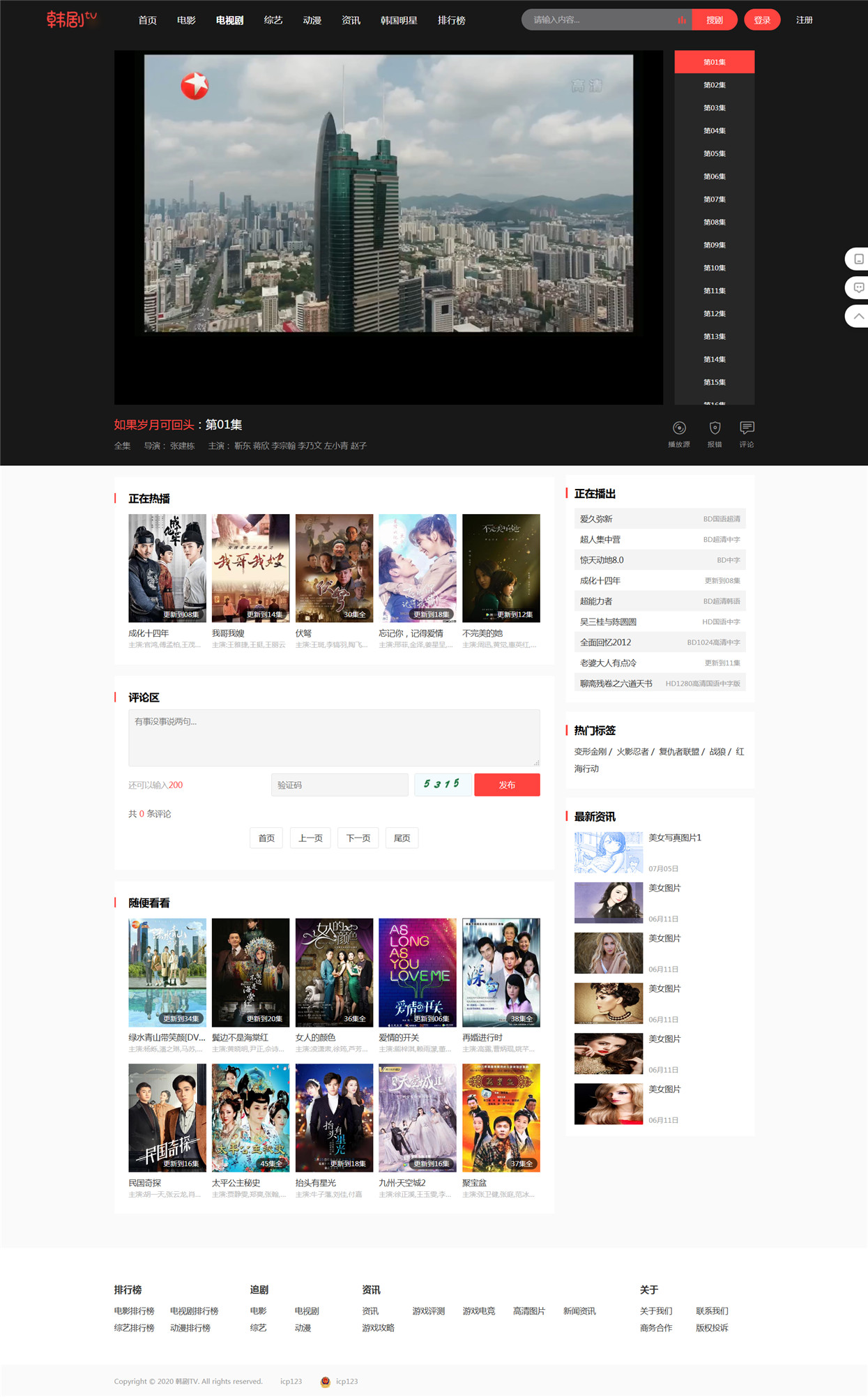Click the video player area

tap(389, 227)
